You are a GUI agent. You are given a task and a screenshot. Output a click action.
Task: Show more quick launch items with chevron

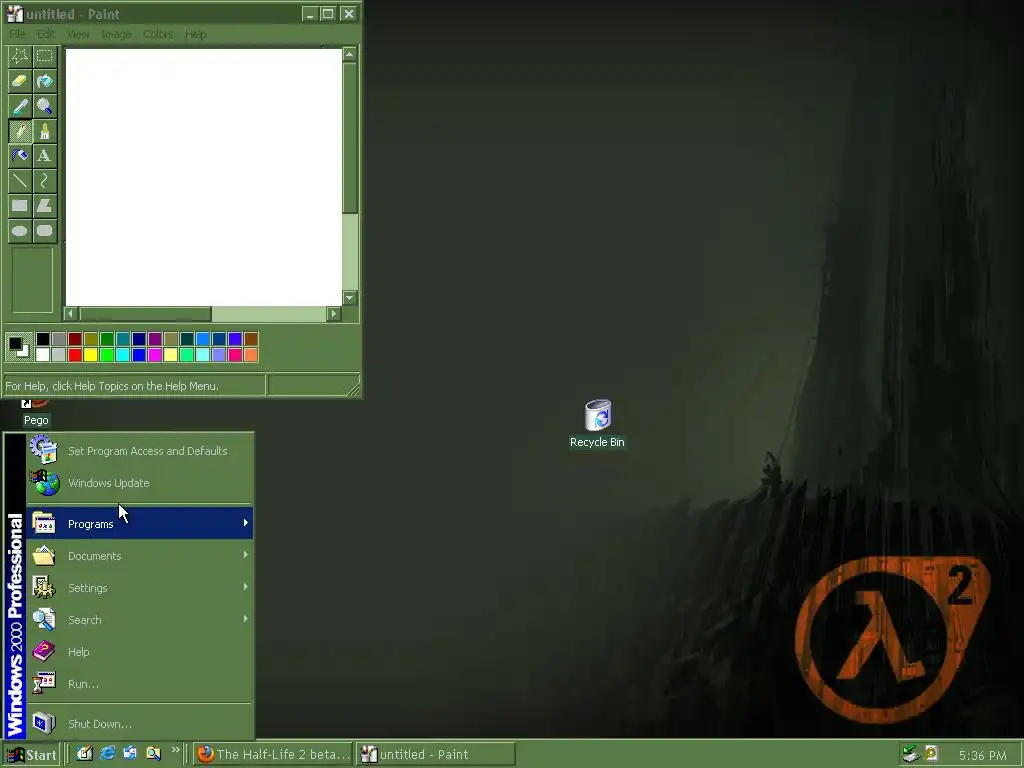[176, 750]
